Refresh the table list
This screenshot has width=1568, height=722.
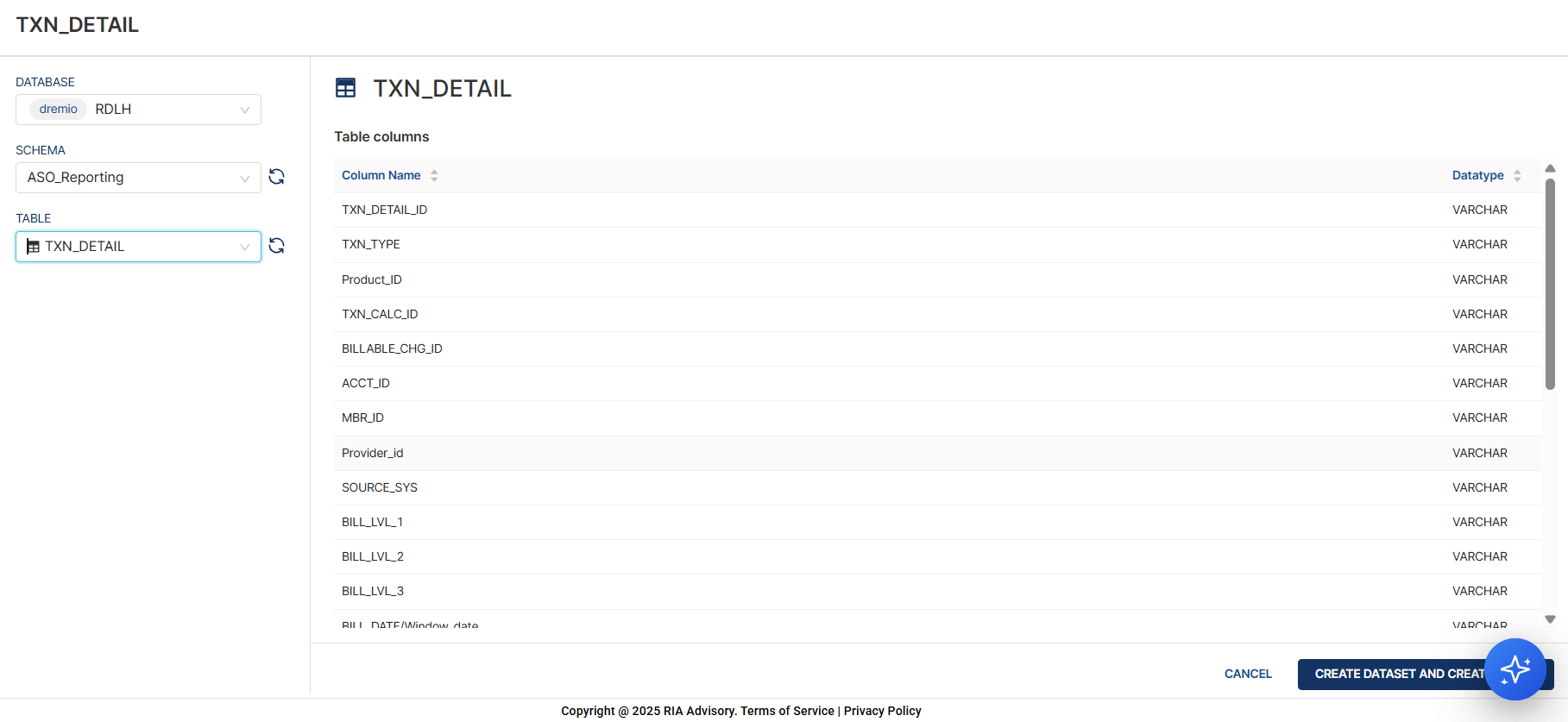pos(276,246)
